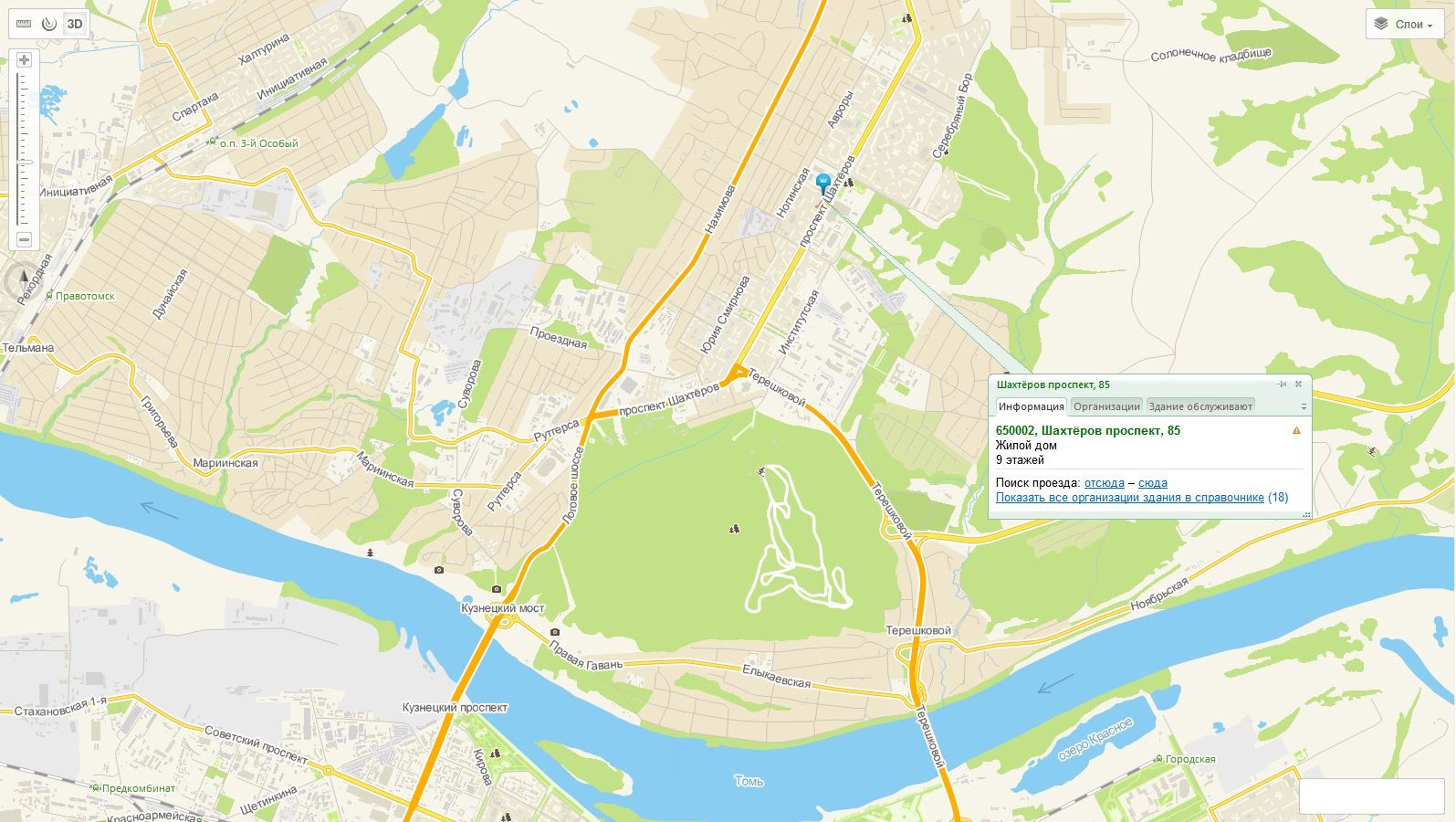The height and width of the screenshot is (822, 1456).
Task: Close the building info popup
Action: coord(1298,385)
